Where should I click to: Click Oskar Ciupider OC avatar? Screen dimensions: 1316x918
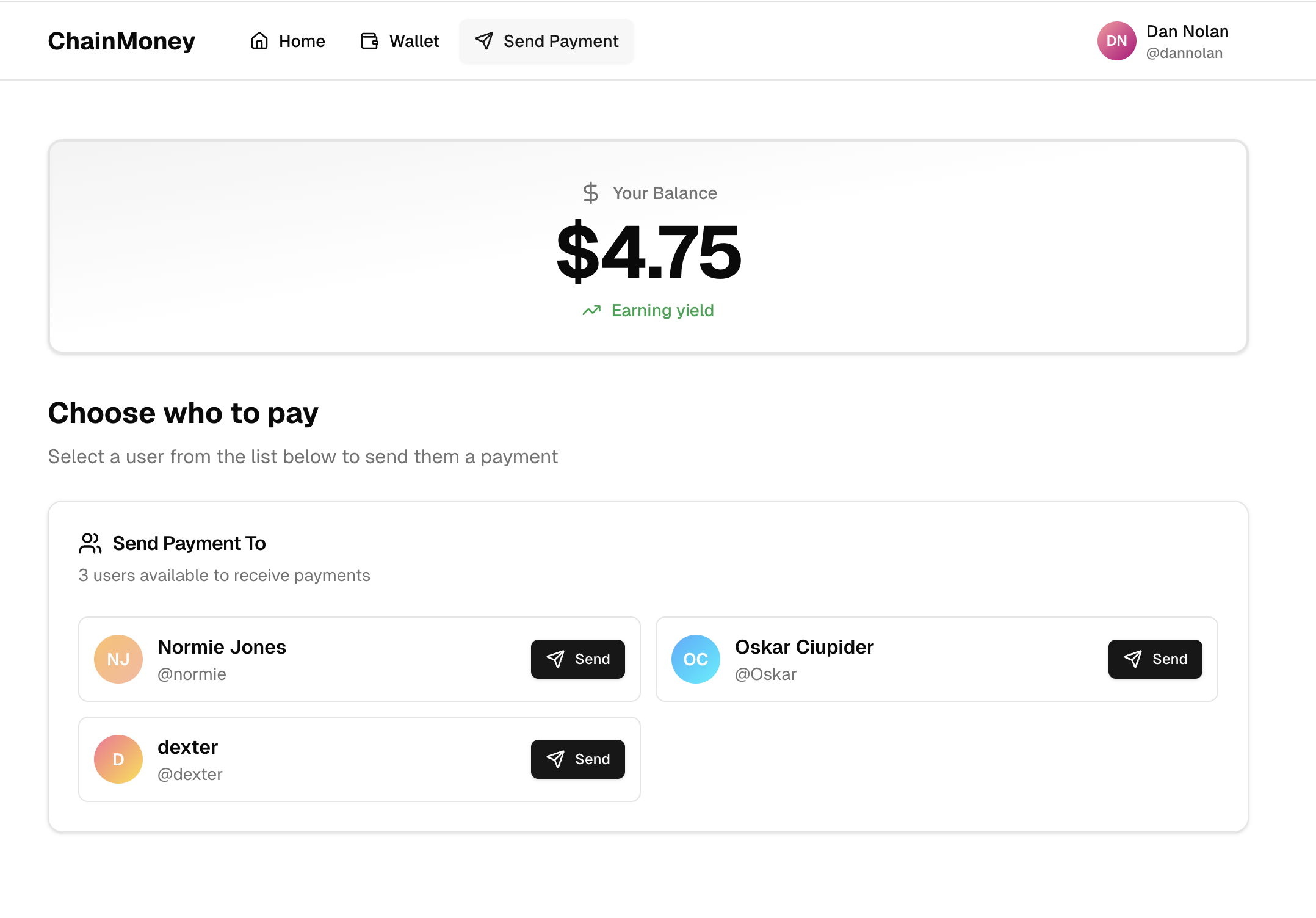696,659
